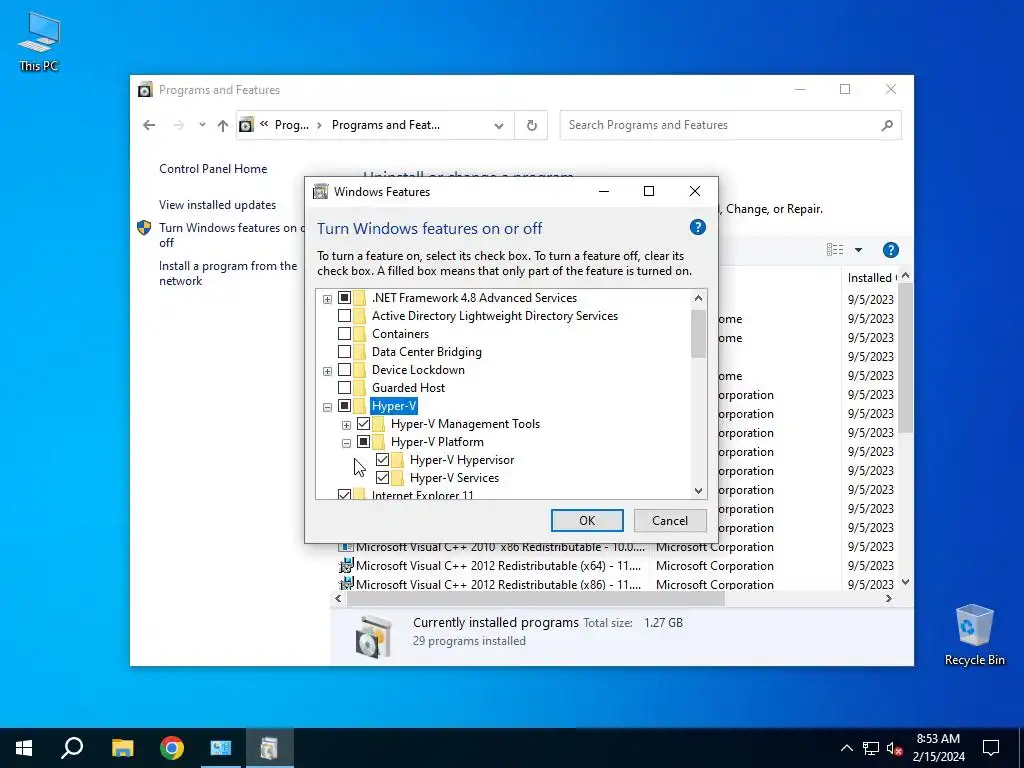Click Install a program from the network
Image resolution: width=1024 pixels, height=768 pixels.
point(228,273)
